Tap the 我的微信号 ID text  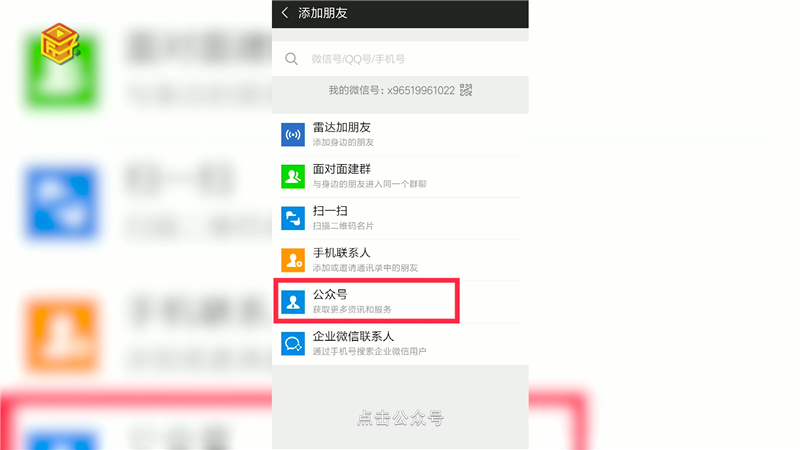[391, 90]
